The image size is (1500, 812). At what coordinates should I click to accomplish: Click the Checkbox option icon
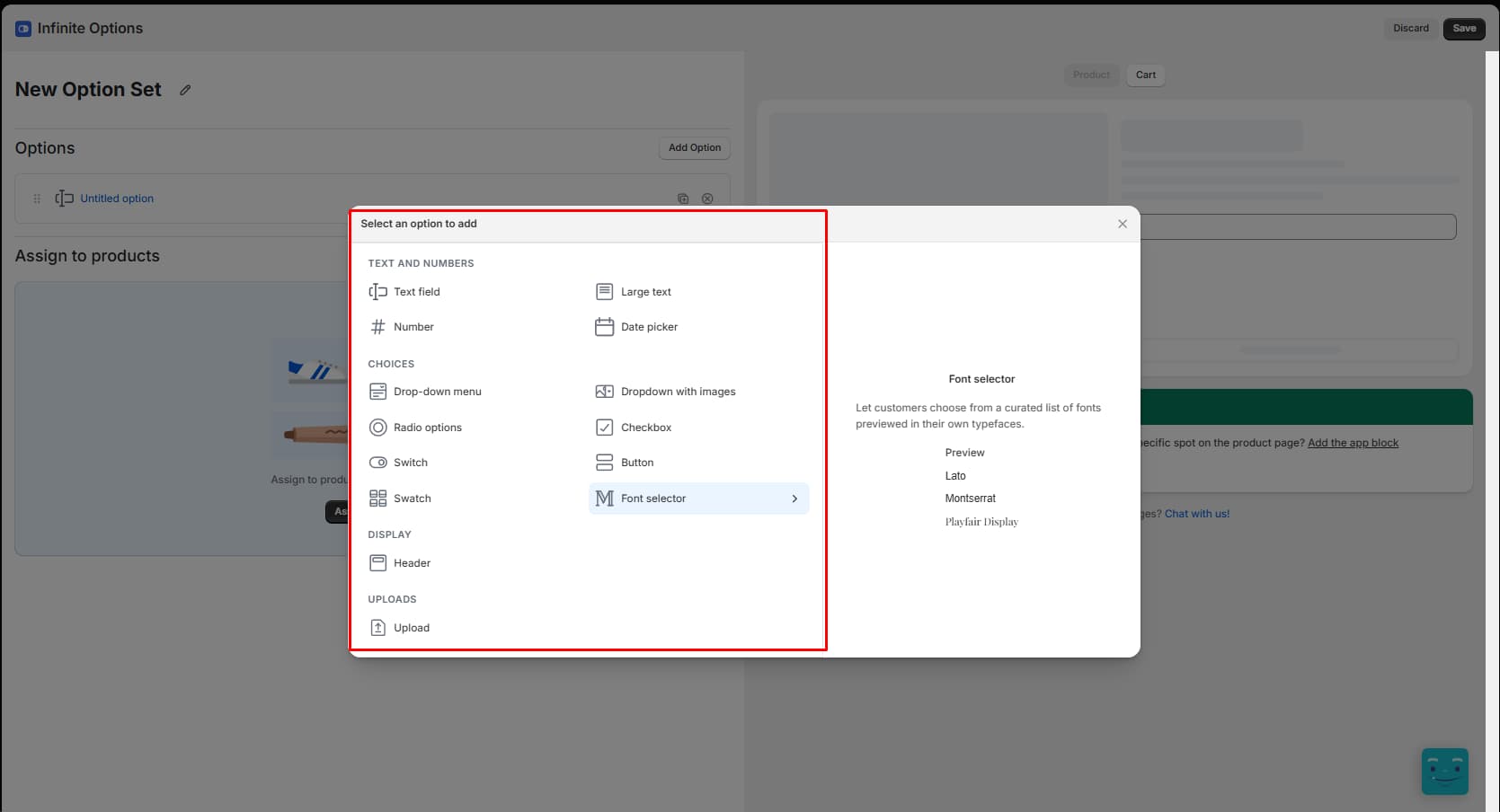click(605, 428)
